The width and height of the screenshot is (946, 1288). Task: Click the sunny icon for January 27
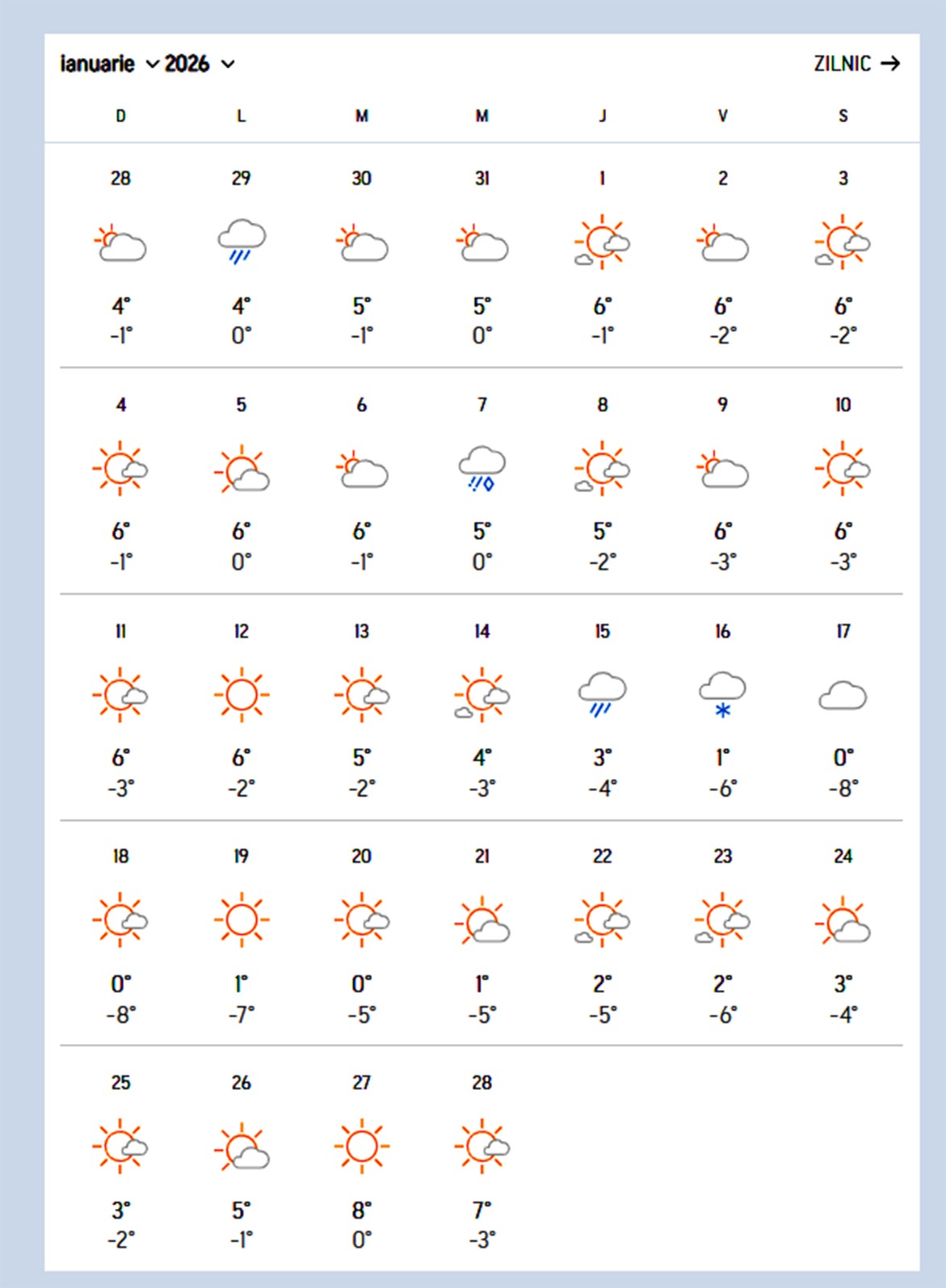[x=361, y=1146]
